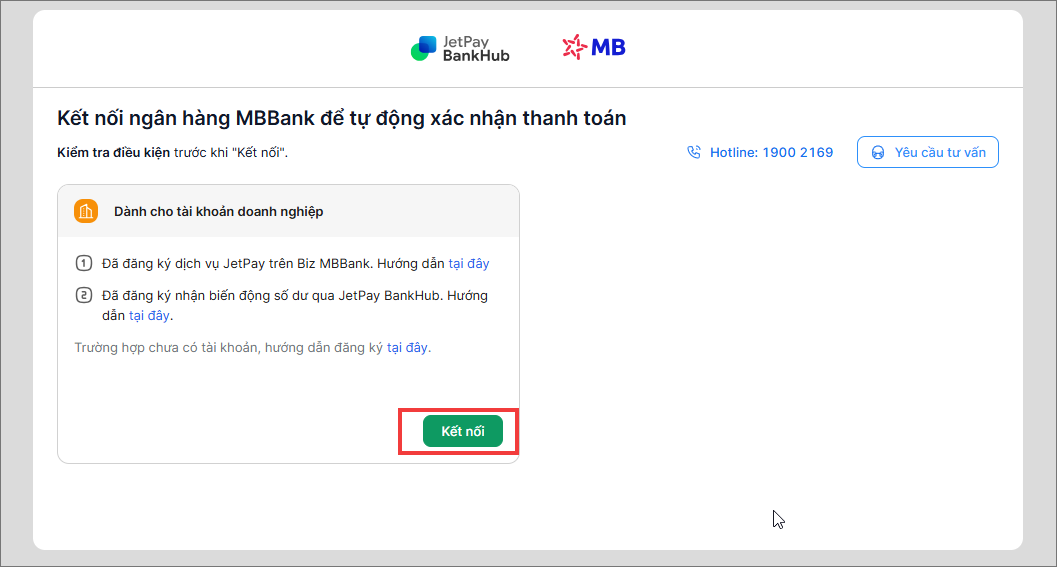This screenshot has width=1057, height=567.
Task: Open 'tại đây' guide for Biz MBBank registration
Action: click(469, 264)
